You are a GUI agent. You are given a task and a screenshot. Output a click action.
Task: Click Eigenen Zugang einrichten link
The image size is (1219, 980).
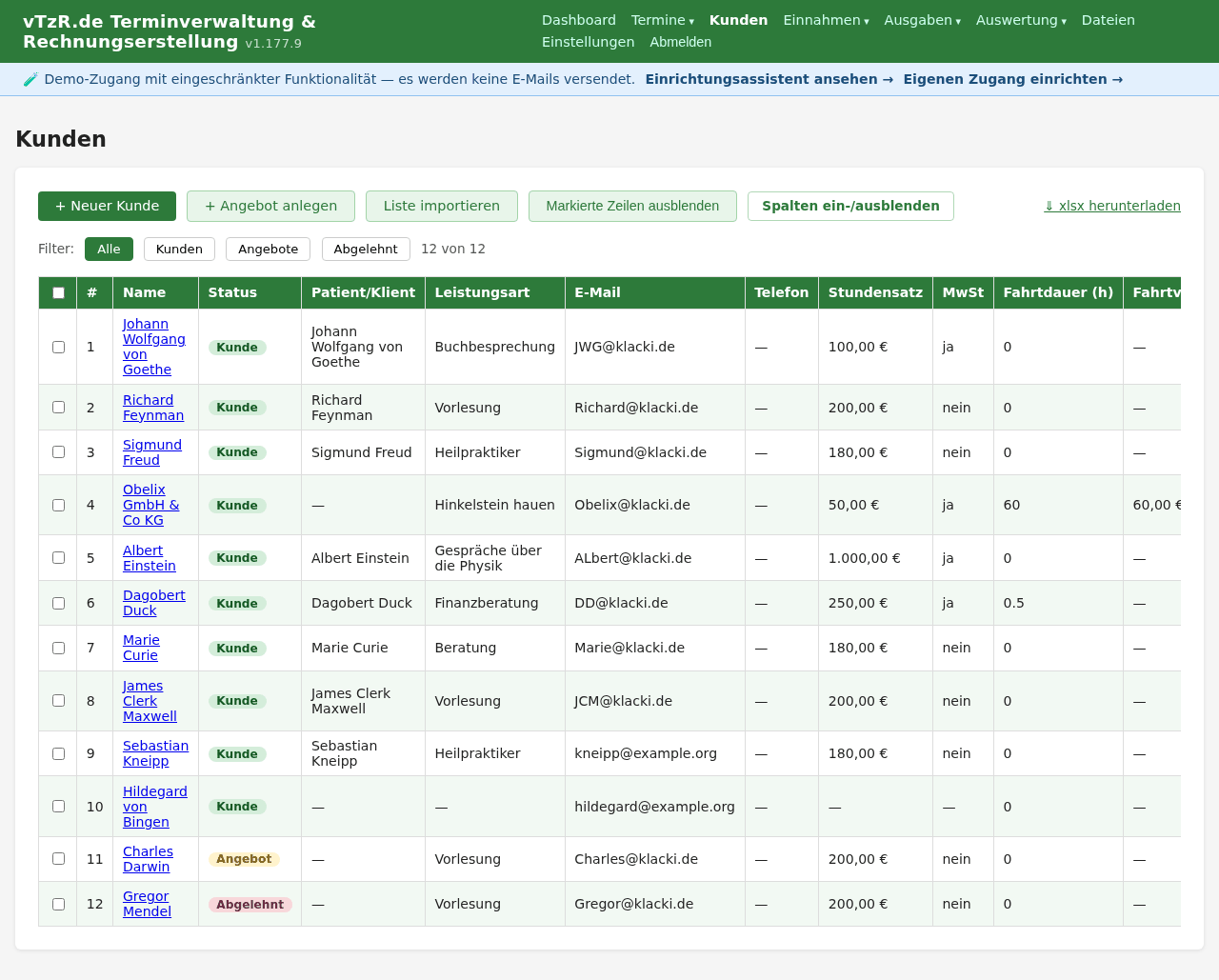click(1012, 79)
